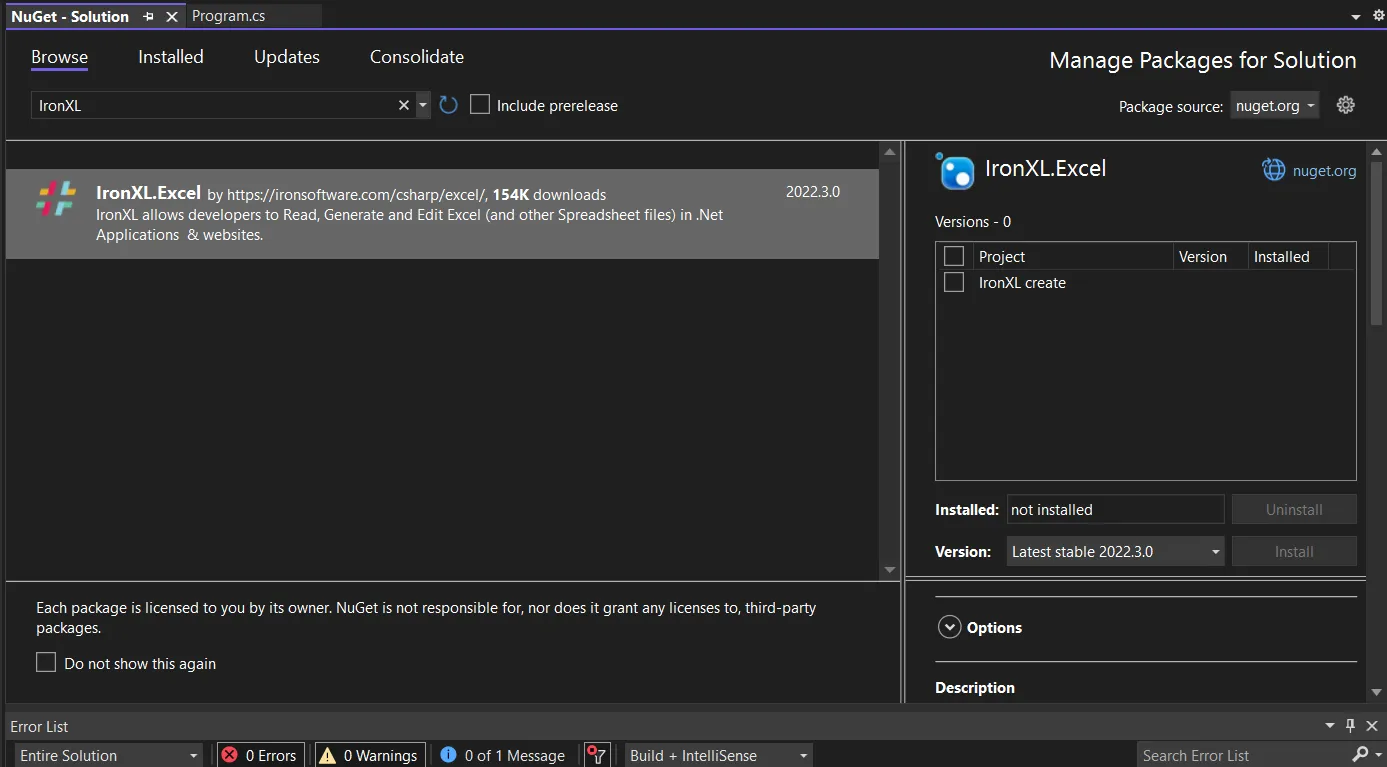
Task: Switch to the Installed tab
Action: pyautogui.click(x=171, y=57)
